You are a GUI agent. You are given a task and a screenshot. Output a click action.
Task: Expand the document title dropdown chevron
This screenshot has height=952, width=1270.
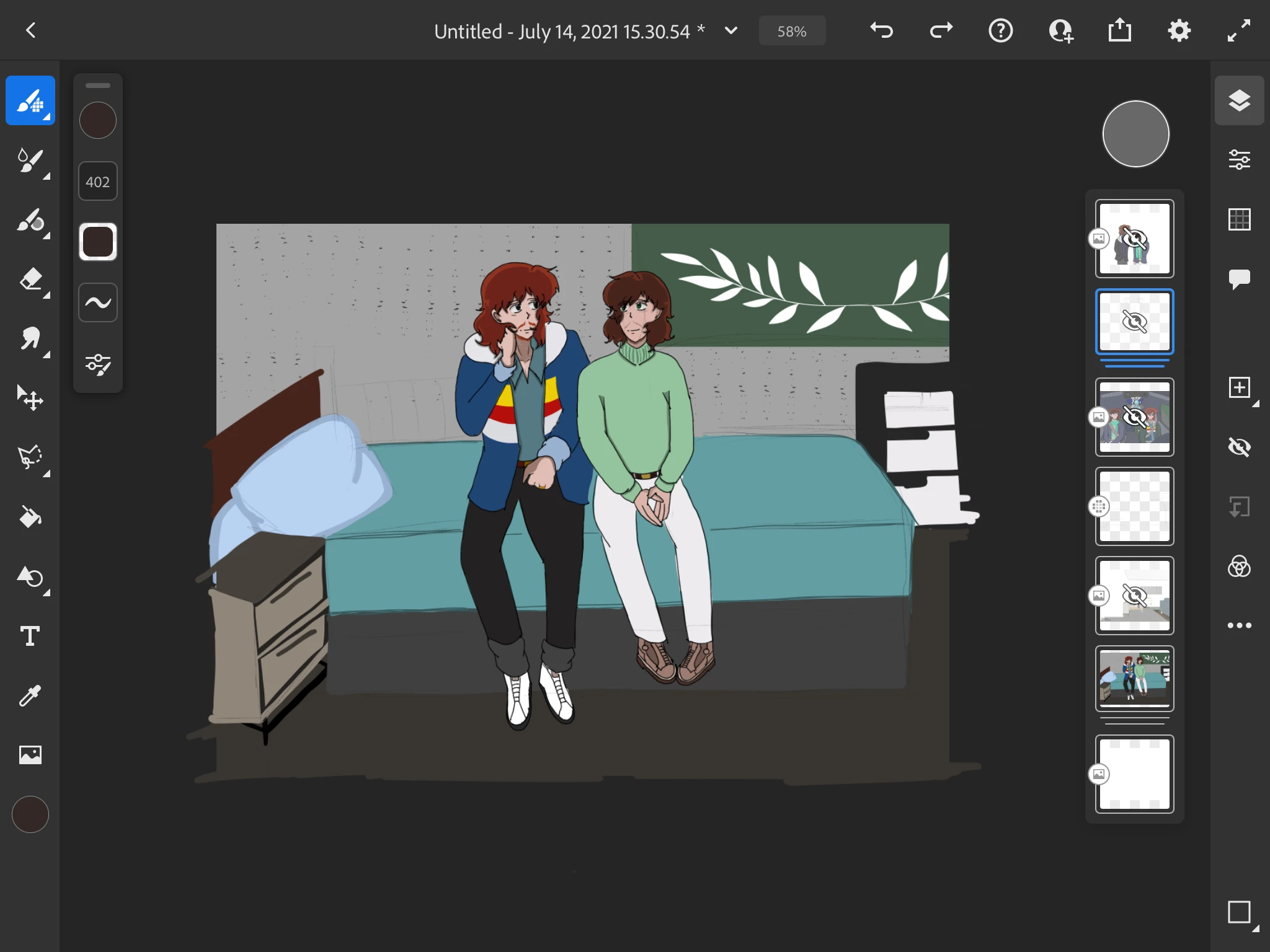pos(731,30)
